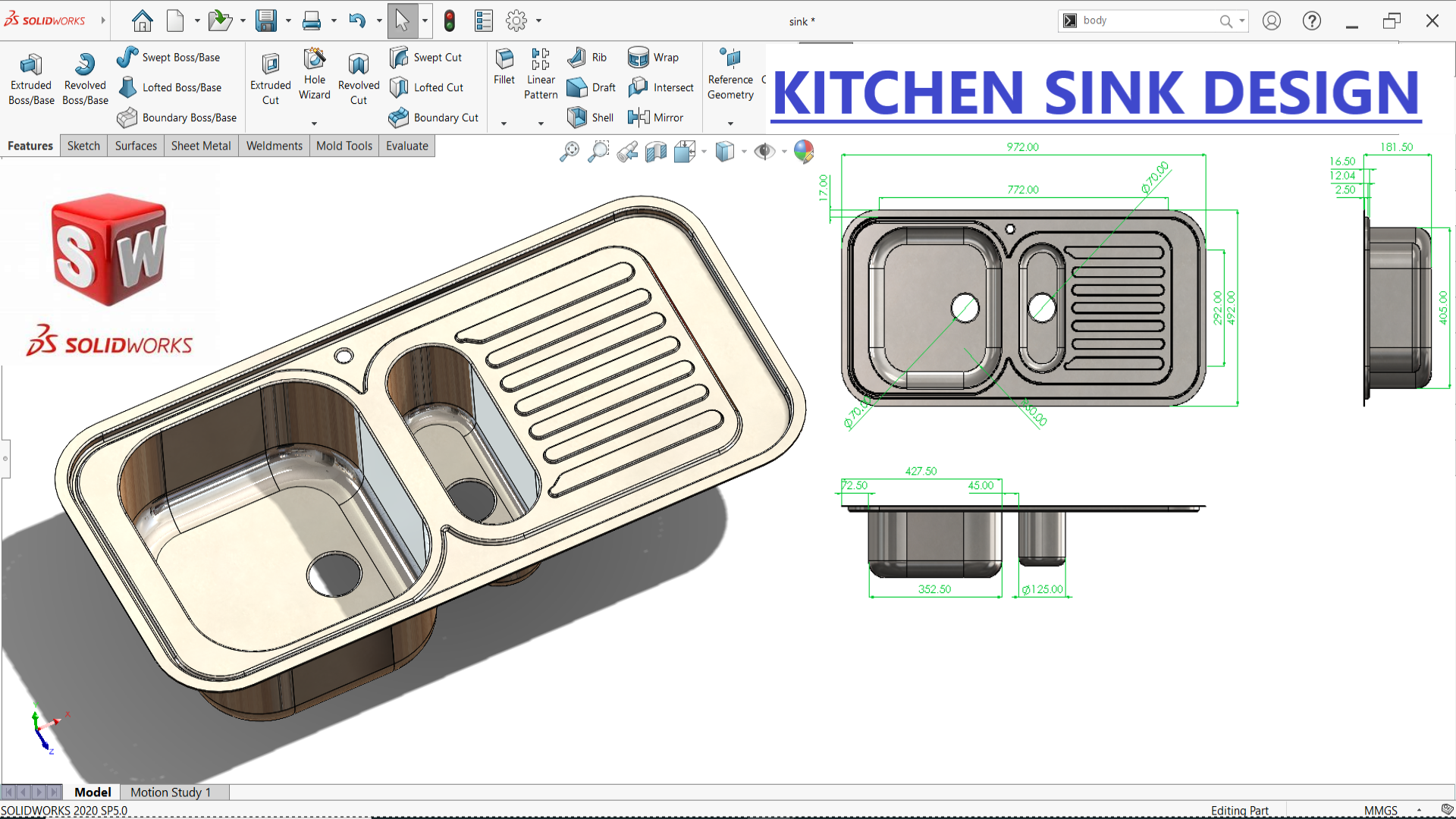The height and width of the screenshot is (819, 1456).
Task: Toggle the Rebuild traffic light icon
Action: click(x=450, y=20)
